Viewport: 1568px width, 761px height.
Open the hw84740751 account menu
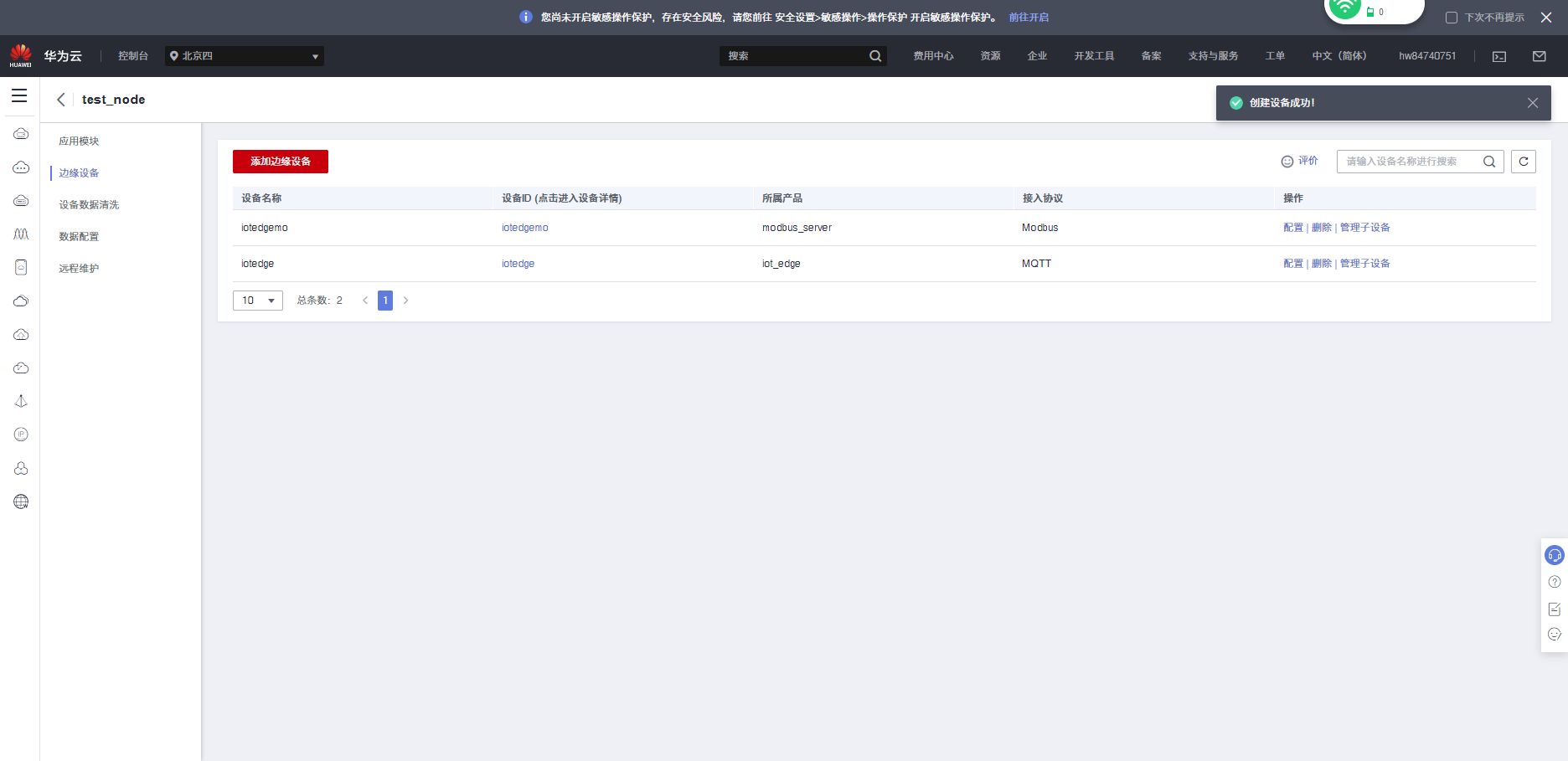[1427, 56]
